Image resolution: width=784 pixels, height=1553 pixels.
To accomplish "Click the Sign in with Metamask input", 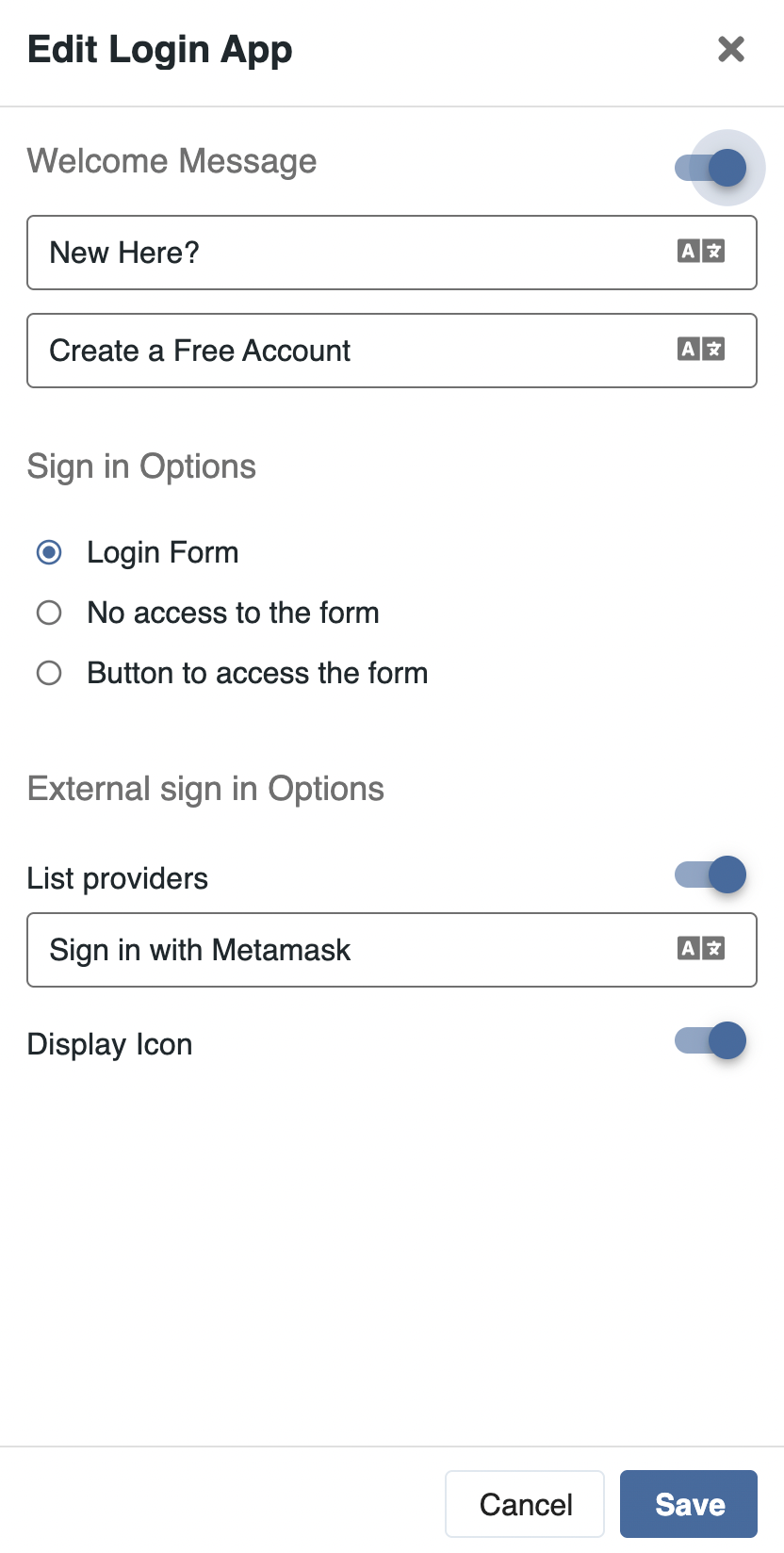I will coord(349,950).
